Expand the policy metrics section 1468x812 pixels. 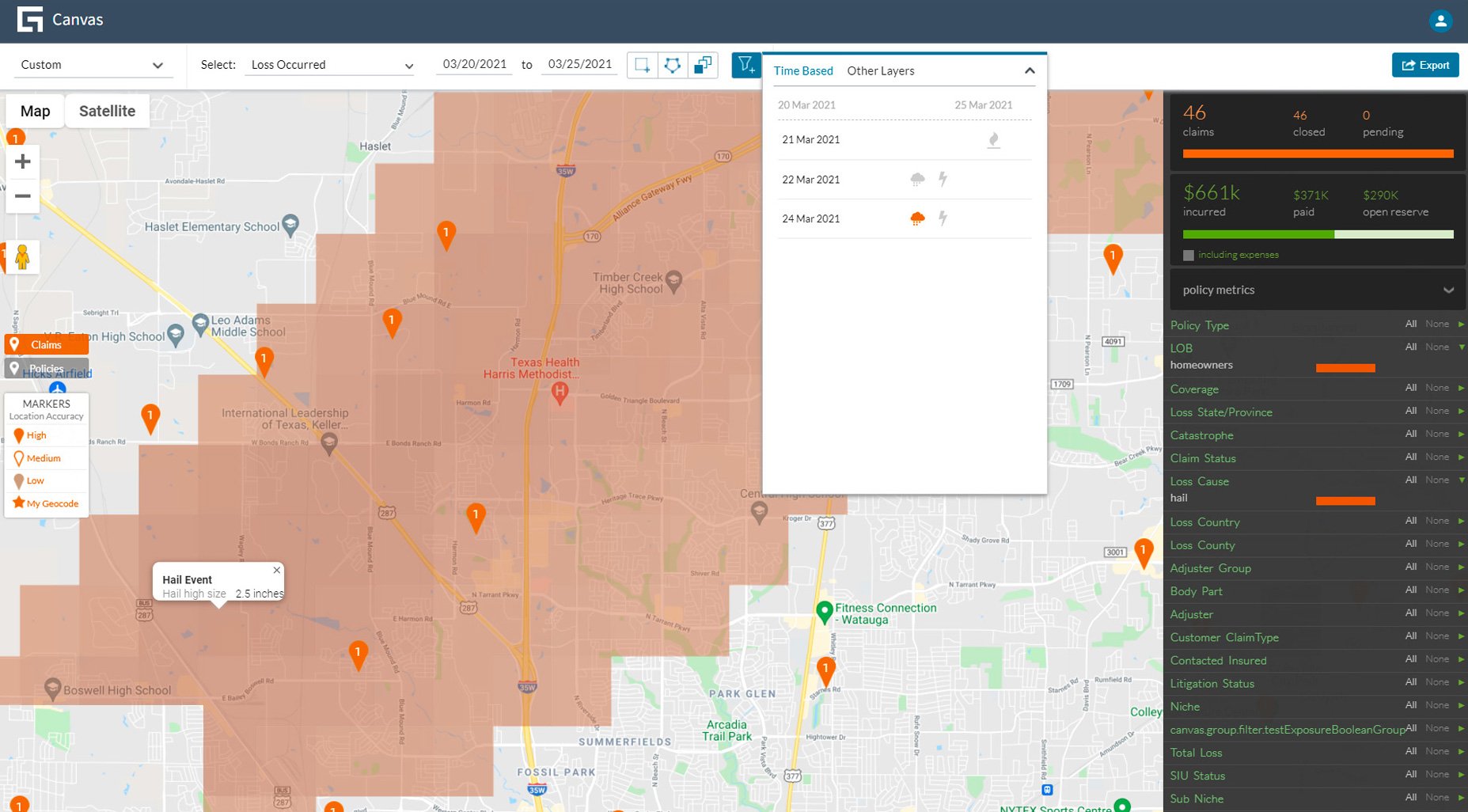click(1449, 290)
